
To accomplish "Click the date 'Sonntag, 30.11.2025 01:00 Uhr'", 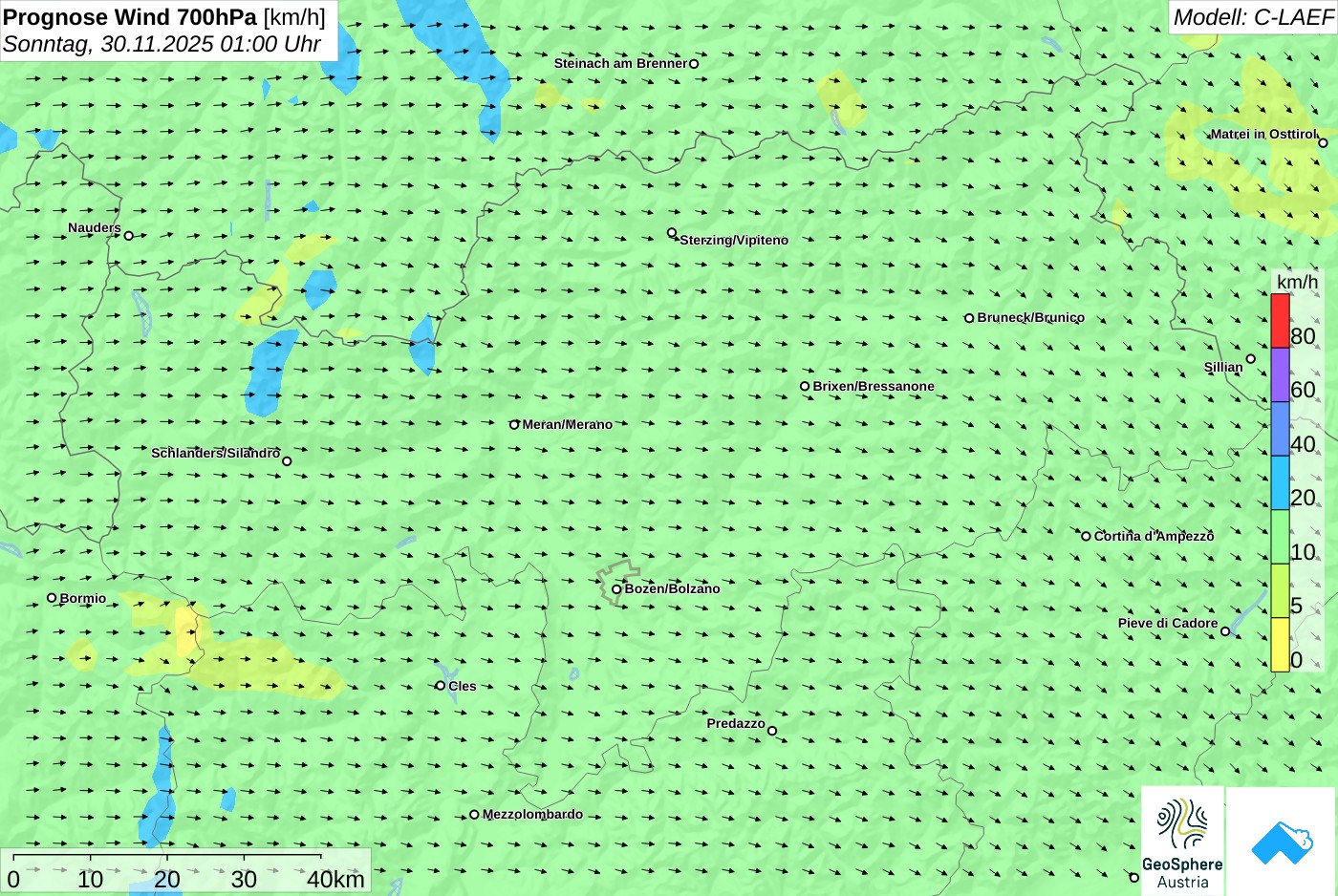I will coord(162,44).
